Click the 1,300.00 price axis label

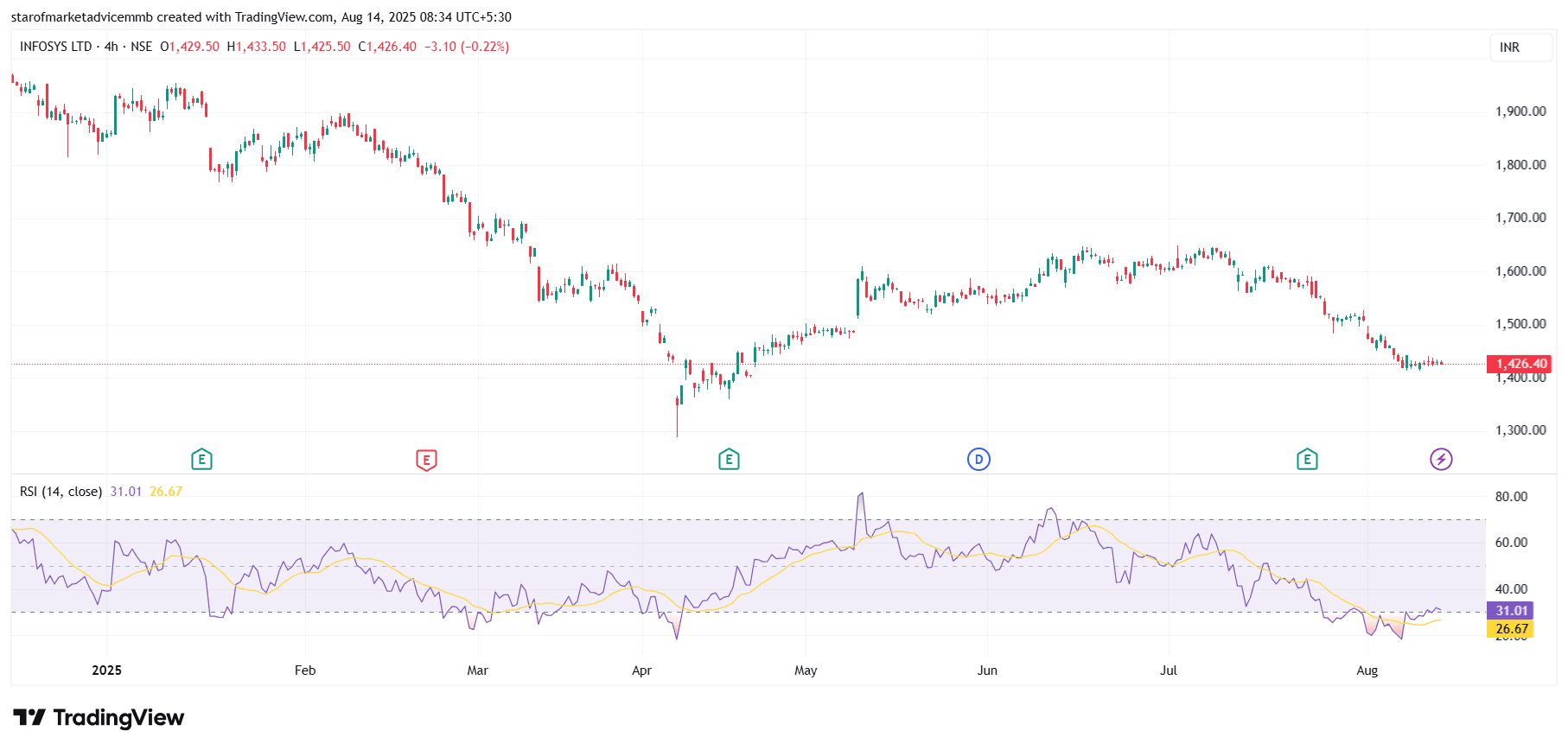click(1520, 430)
